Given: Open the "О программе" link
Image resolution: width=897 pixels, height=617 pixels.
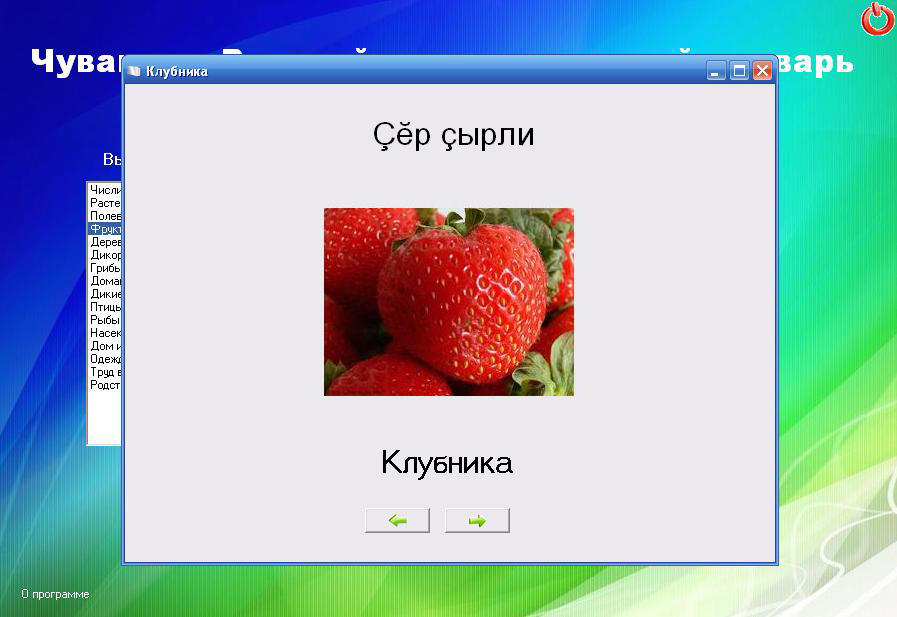Looking at the screenshot, I should [x=55, y=594].
